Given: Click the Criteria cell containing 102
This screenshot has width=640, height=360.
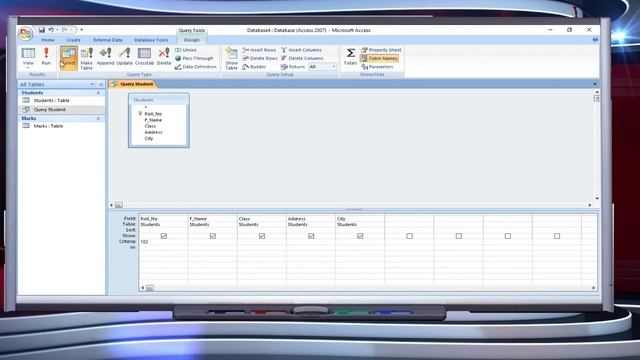Looking at the screenshot, I should click(163, 242).
